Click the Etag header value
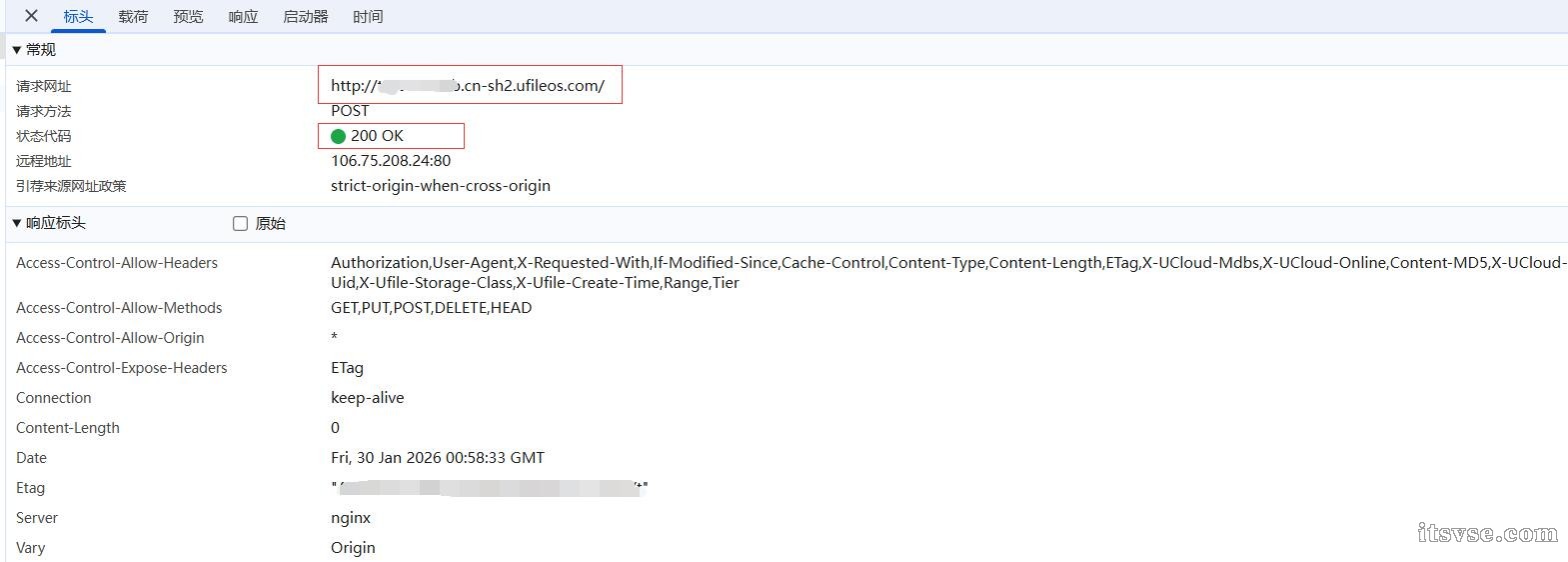Image resolution: width=1568 pixels, height=562 pixels. [x=490, y=488]
